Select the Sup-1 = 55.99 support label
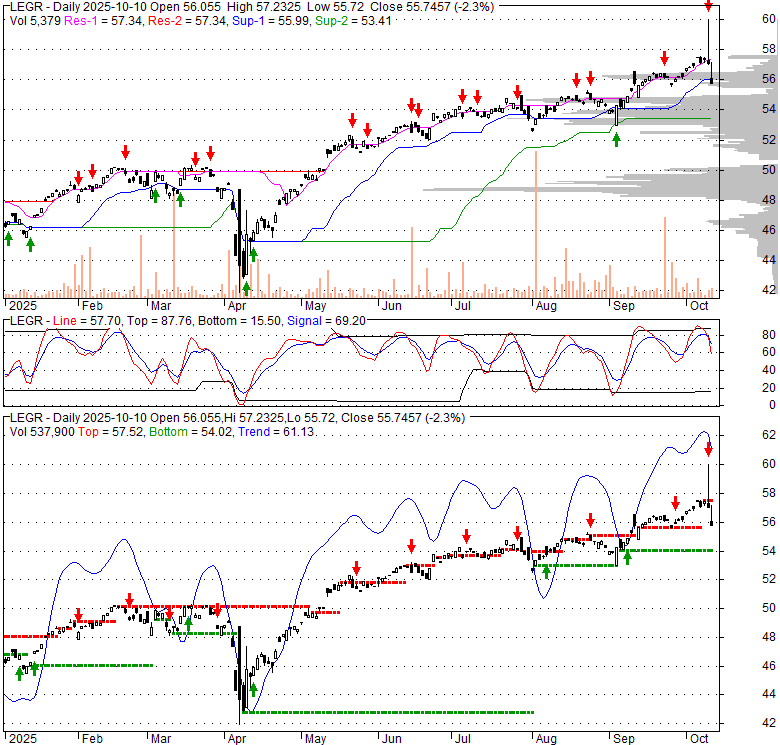This screenshot has height=745, width=780. [258, 19]
